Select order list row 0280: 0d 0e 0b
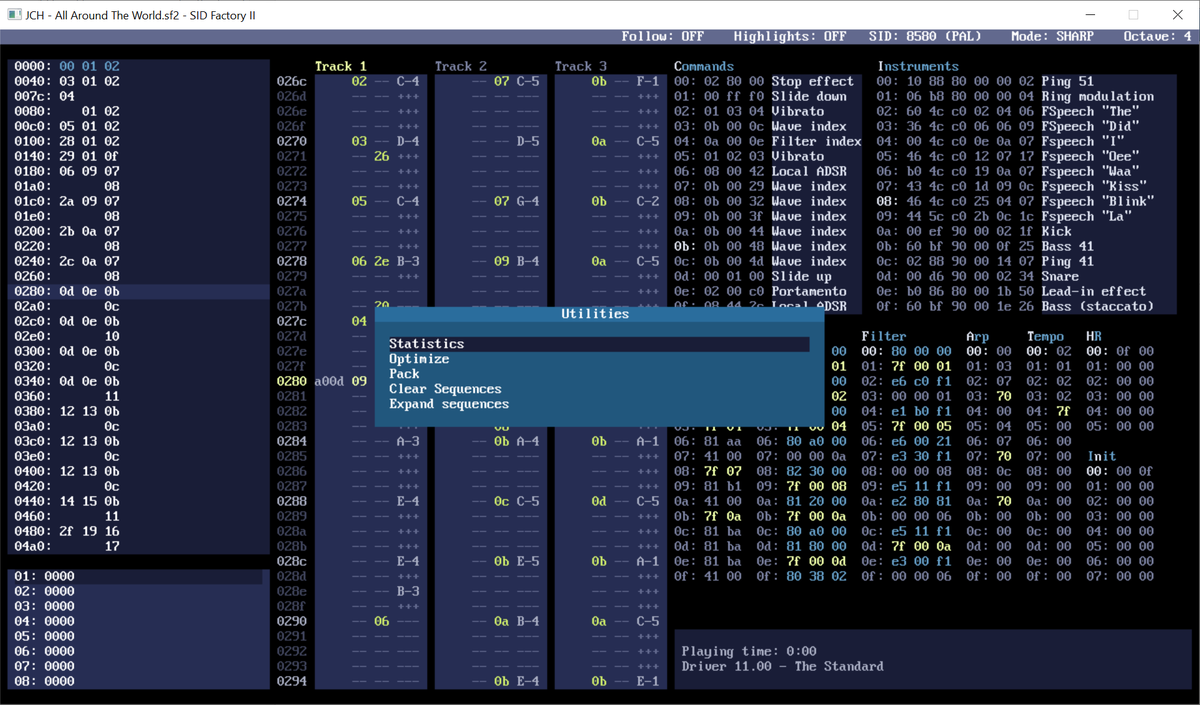The height and width of the screenshot is (705, 1200). (140, 291)
